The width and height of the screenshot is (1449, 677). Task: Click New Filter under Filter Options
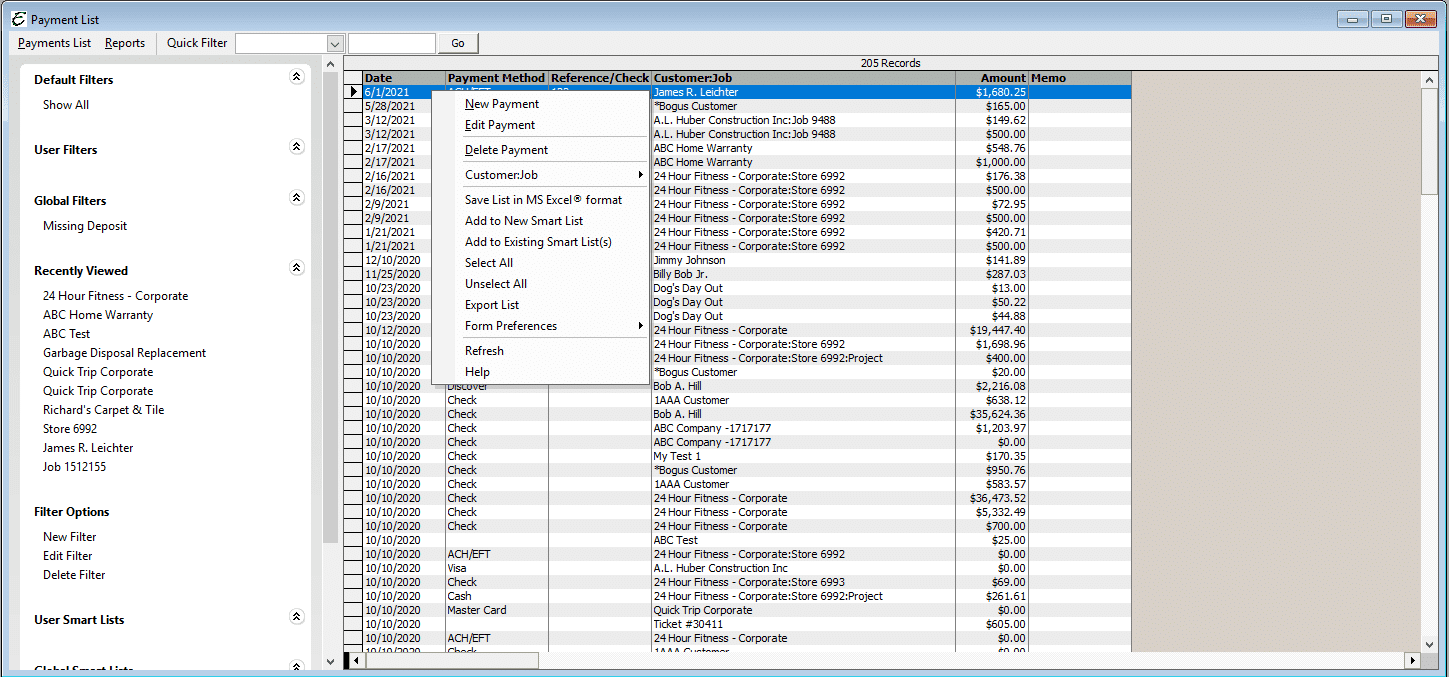[x=69, y=537]
